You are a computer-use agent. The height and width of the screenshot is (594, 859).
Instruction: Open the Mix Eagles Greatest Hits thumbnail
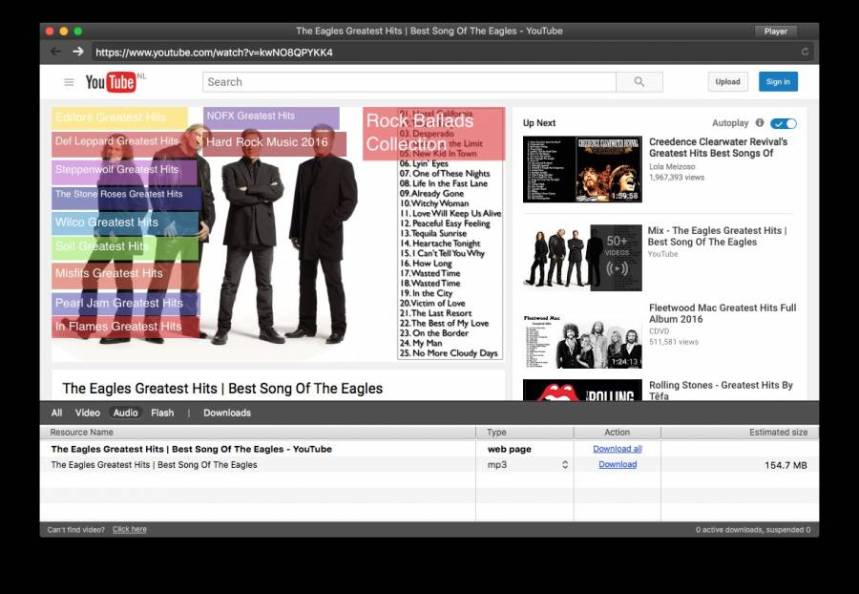point(582,258)
